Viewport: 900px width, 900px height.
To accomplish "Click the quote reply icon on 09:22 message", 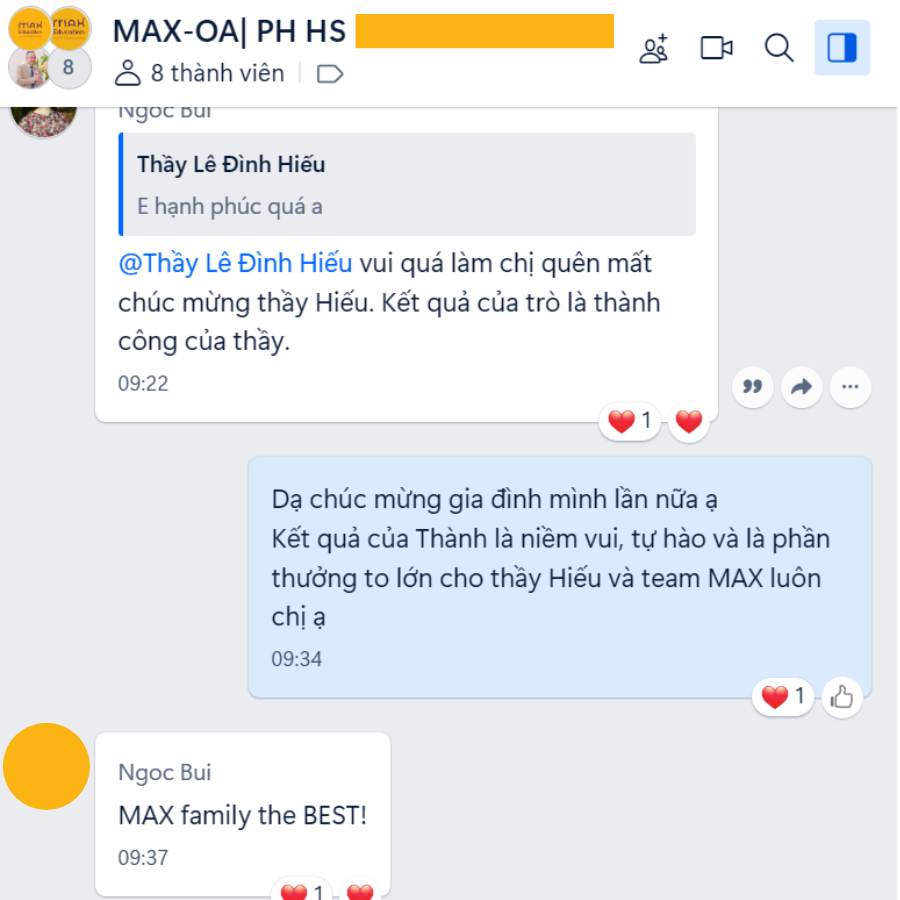I will click(x=752, y=387).
